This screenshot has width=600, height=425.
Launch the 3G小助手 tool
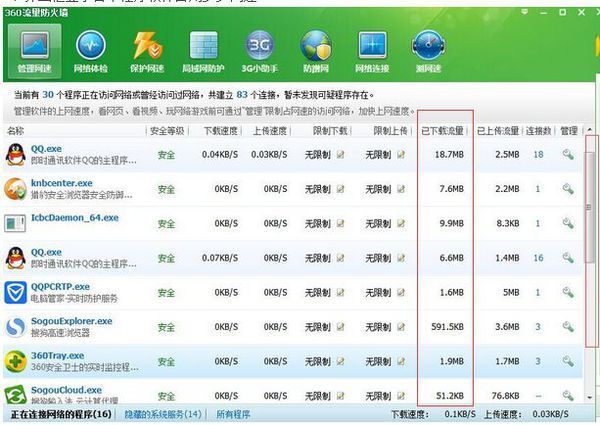pyautogui.click(x=259, y=51)
